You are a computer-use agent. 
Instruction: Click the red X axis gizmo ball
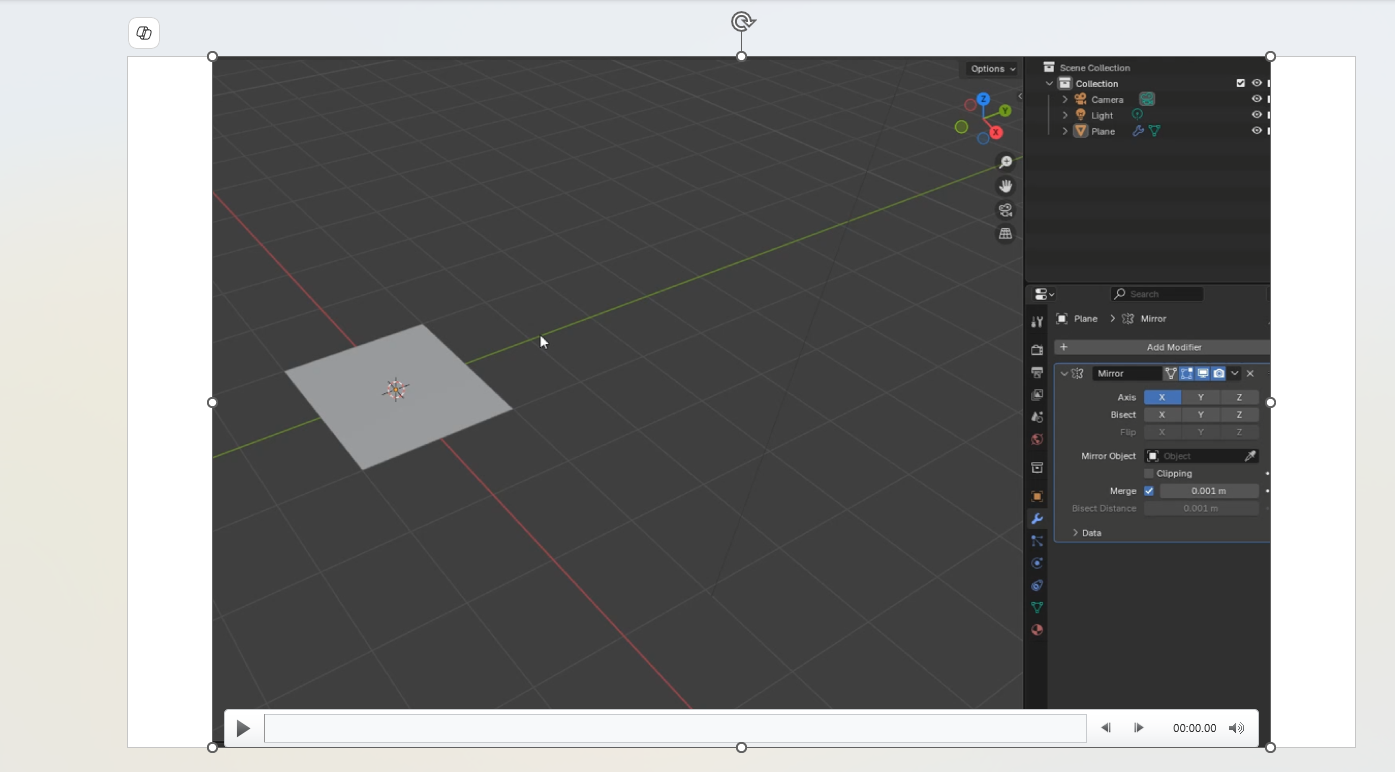point(996,132)
